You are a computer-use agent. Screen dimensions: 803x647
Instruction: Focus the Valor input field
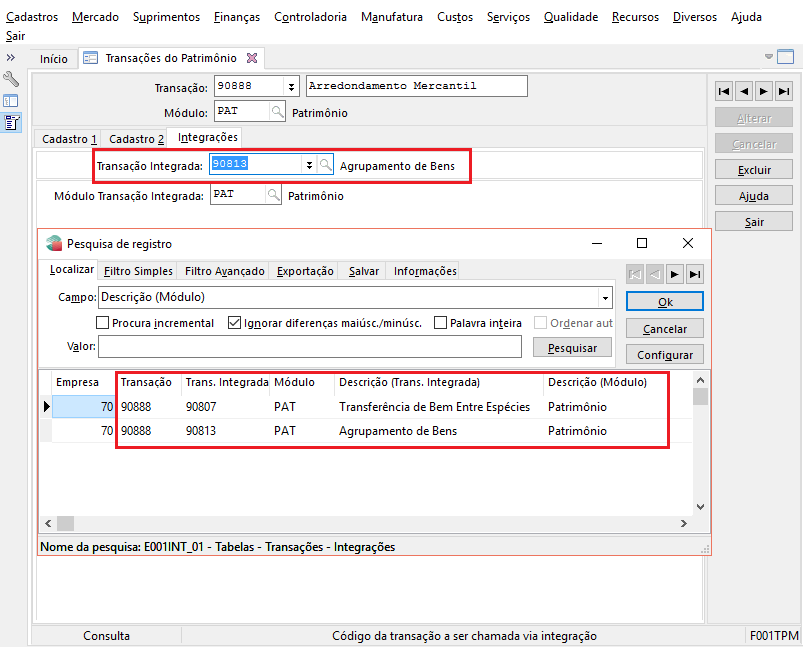pyautogui.click(x=310, y=347)
